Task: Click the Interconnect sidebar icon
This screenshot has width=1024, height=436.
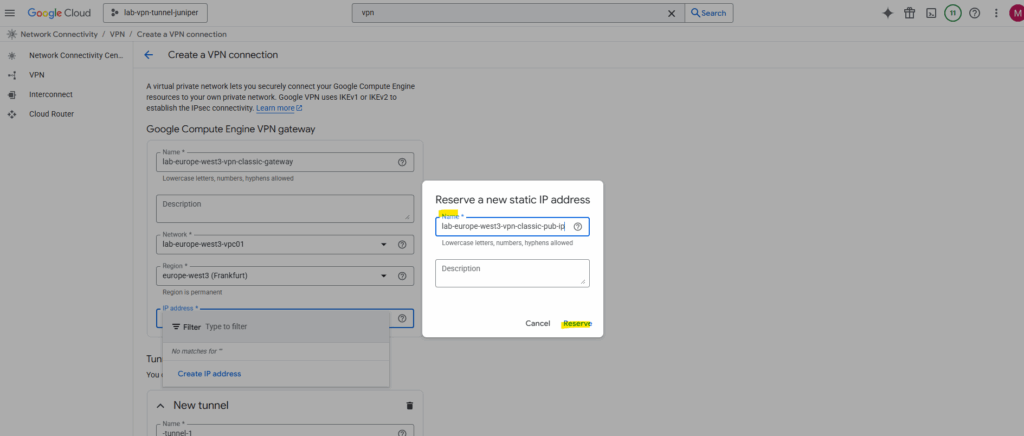Action: [x=12, y=95]
